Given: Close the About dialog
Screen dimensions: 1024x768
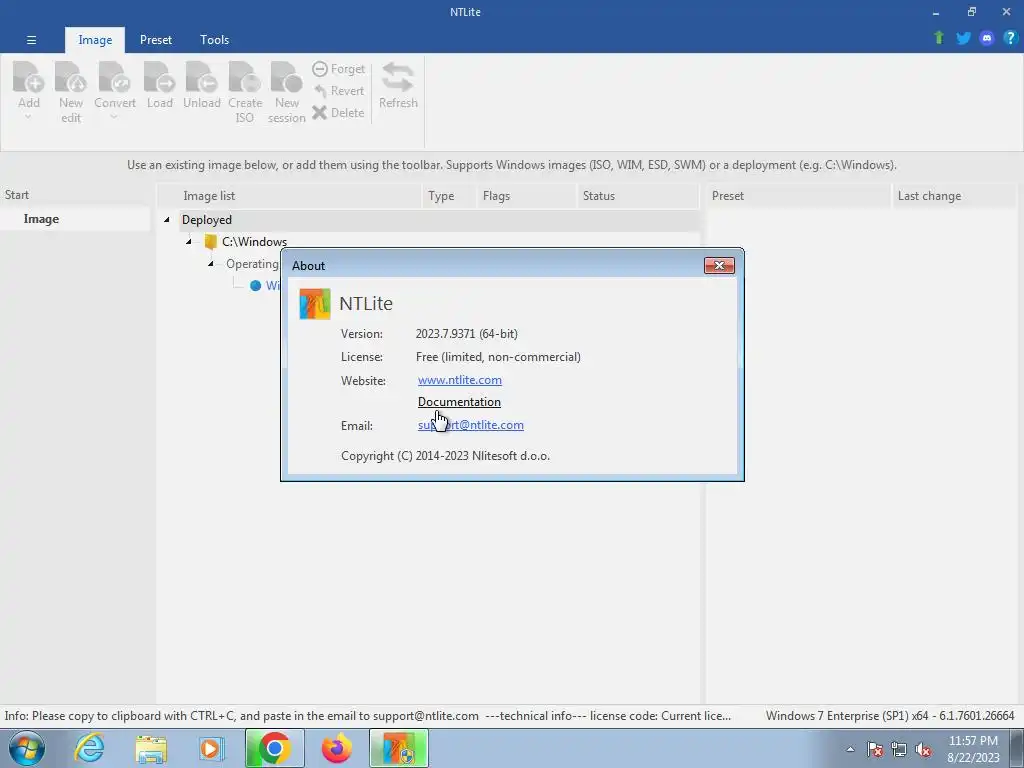Looking at the screenshot, I should [x=719, y=265].
